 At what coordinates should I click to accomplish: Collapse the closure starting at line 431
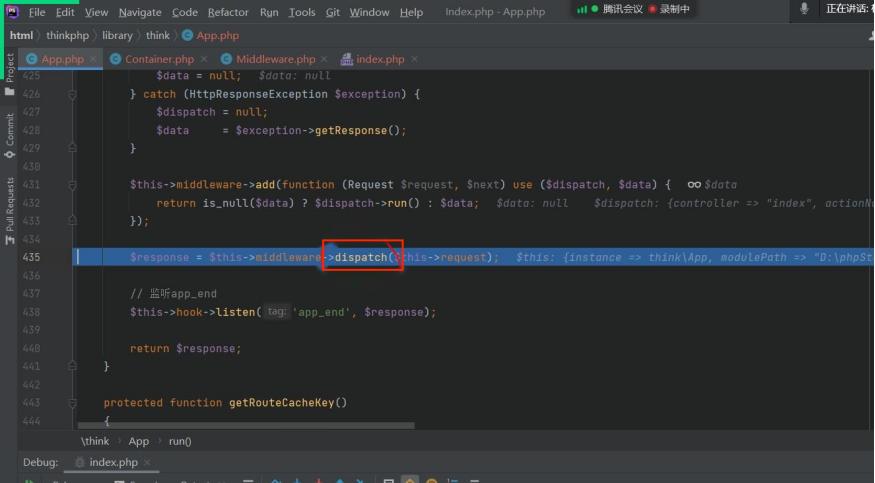73,185
